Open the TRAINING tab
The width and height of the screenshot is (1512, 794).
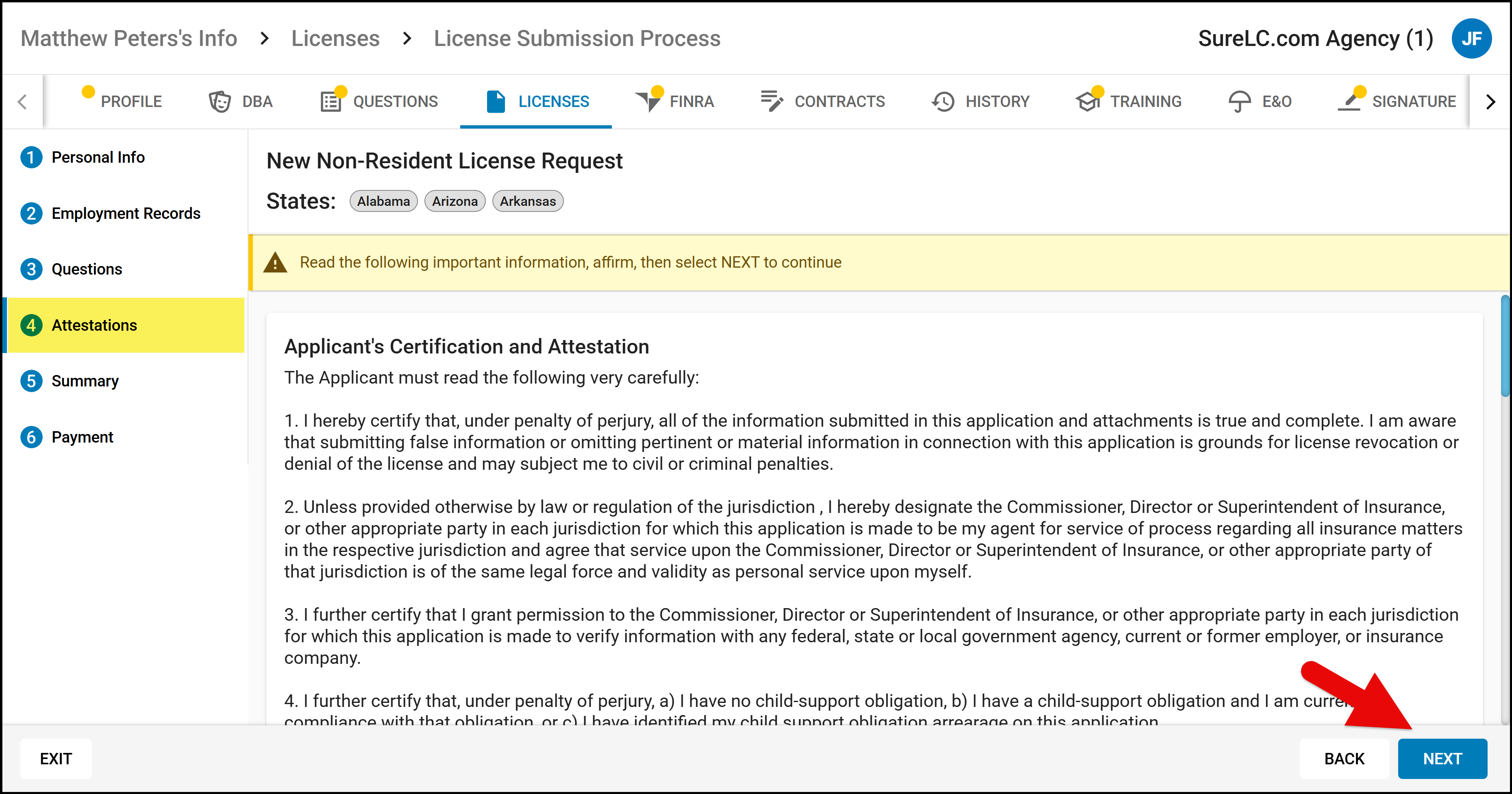(1129, 102)
